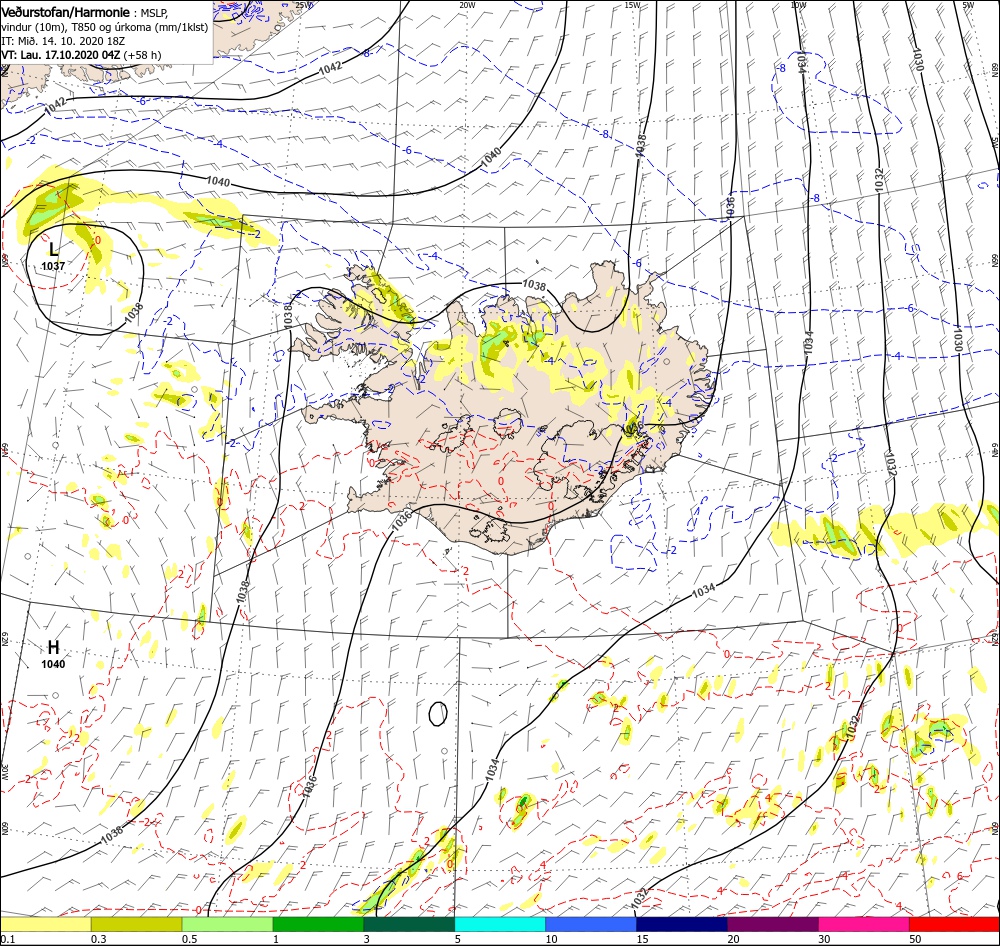Click the olive 0.3 precipitation legend swatch
The width and height of the screenshot is (1000, 946).
point(136,924)
